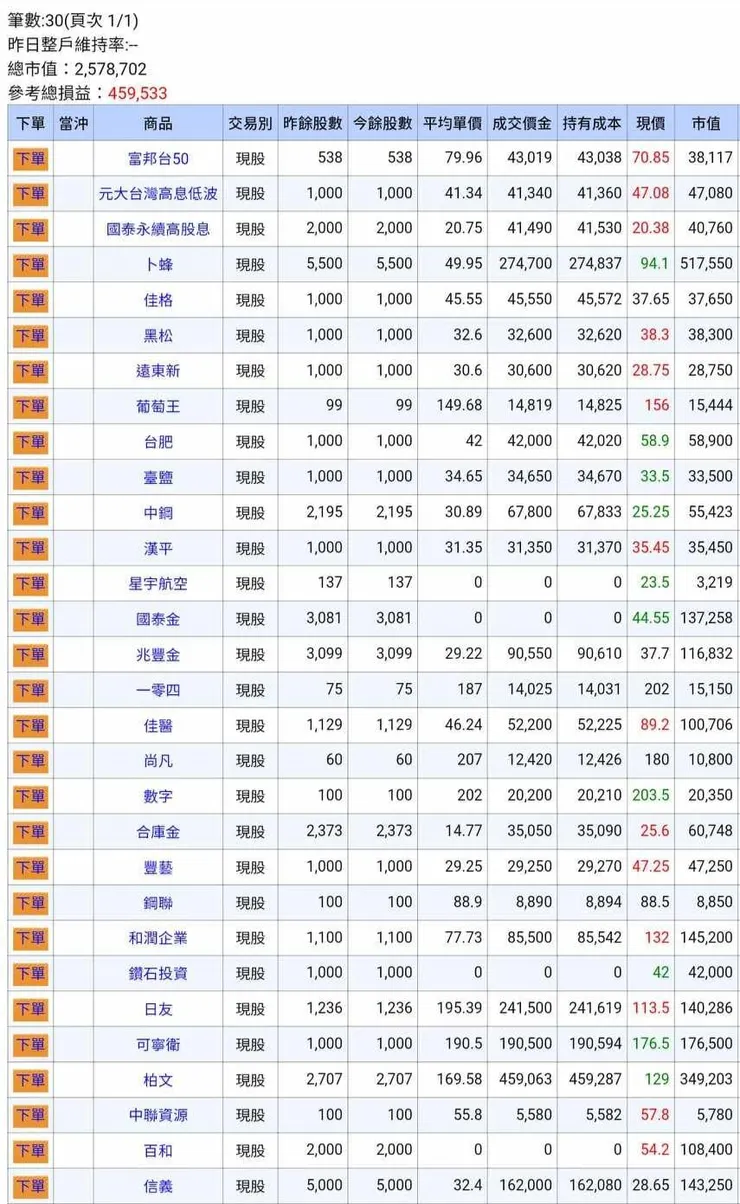This screenshot has width=740, height=1204.
Task: Click 下單 button for 百和
Action: [x=30, y=1152]
